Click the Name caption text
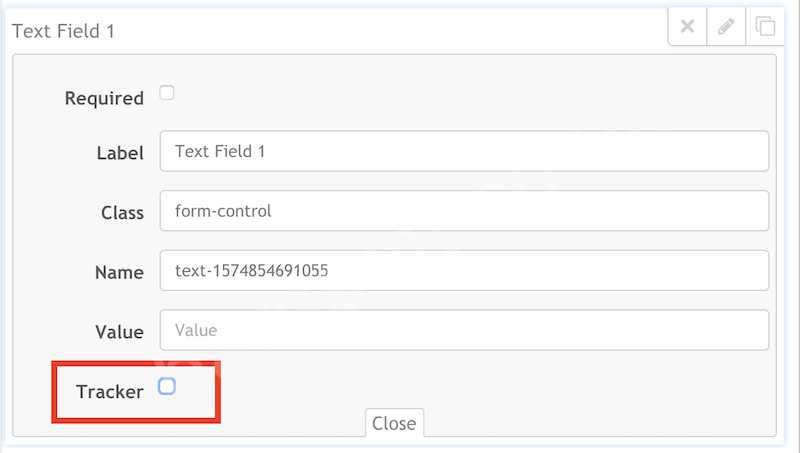800x453 pixels. (119, 272)
